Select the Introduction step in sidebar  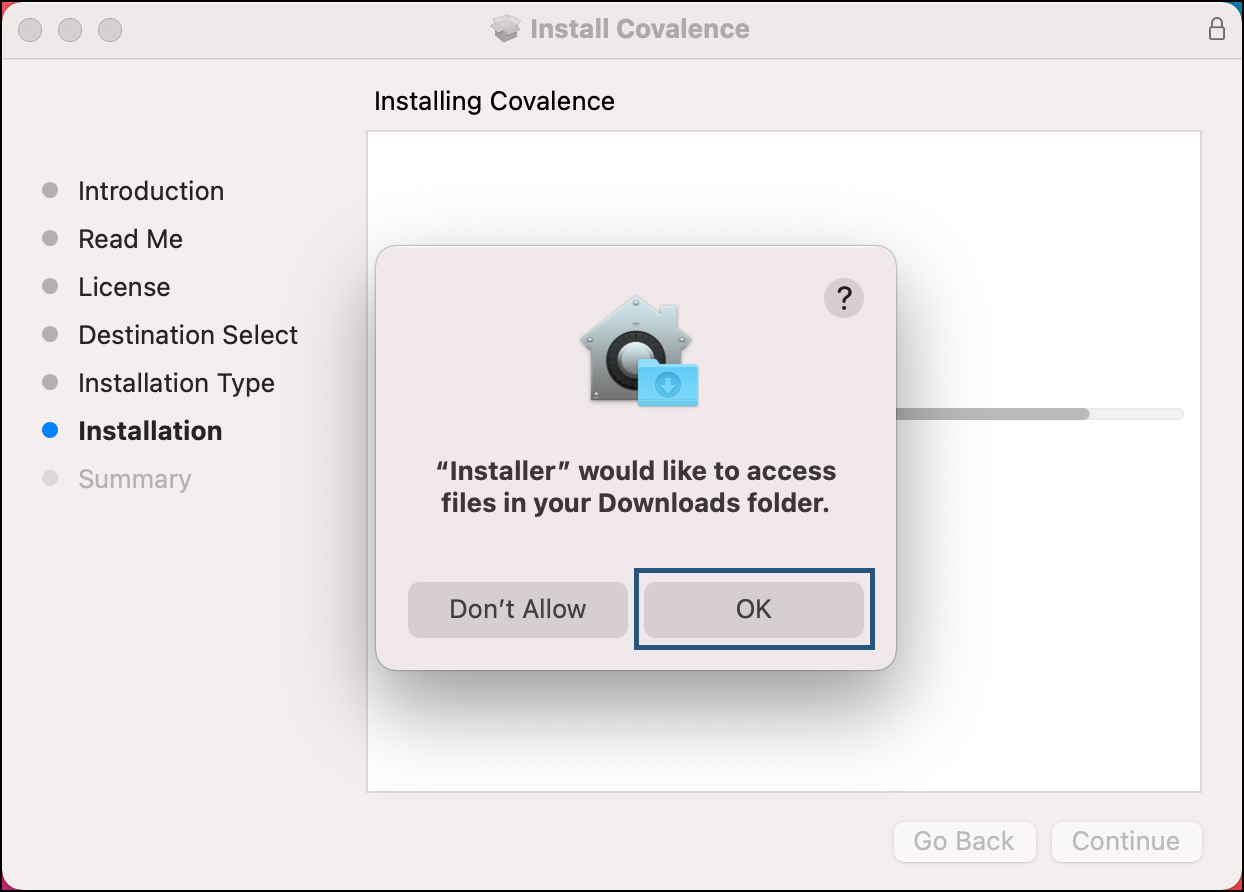150,190
